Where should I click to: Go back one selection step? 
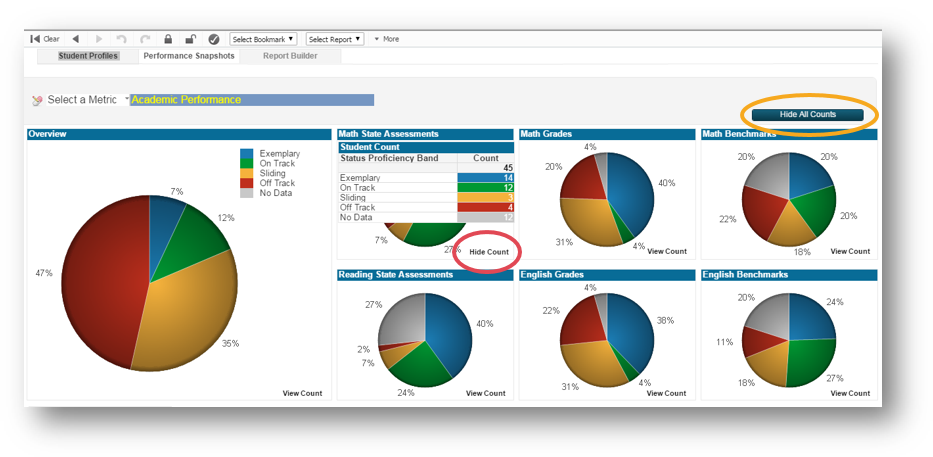coord(75,39)
